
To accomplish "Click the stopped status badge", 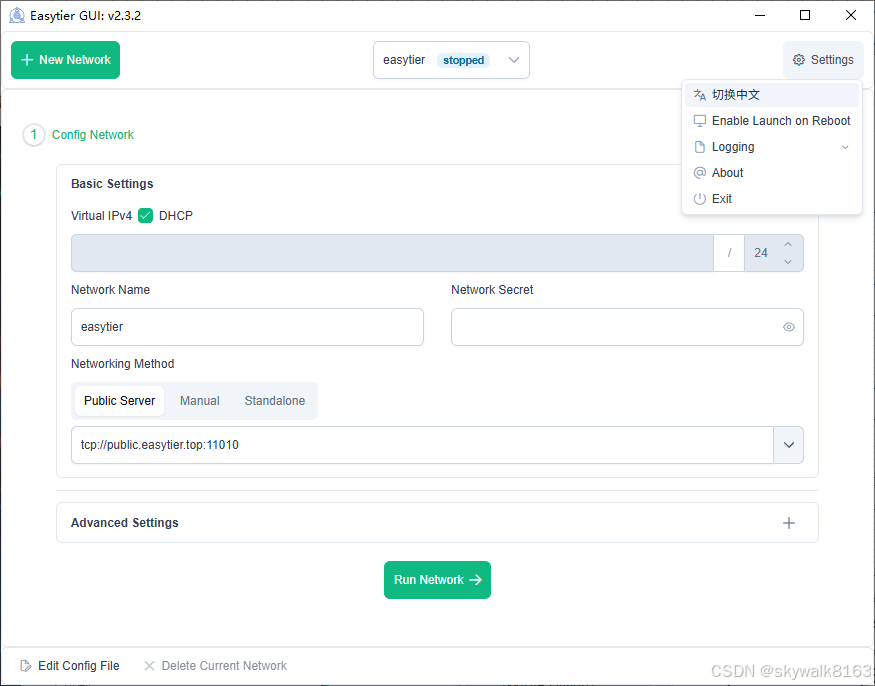I will [463, 60].
